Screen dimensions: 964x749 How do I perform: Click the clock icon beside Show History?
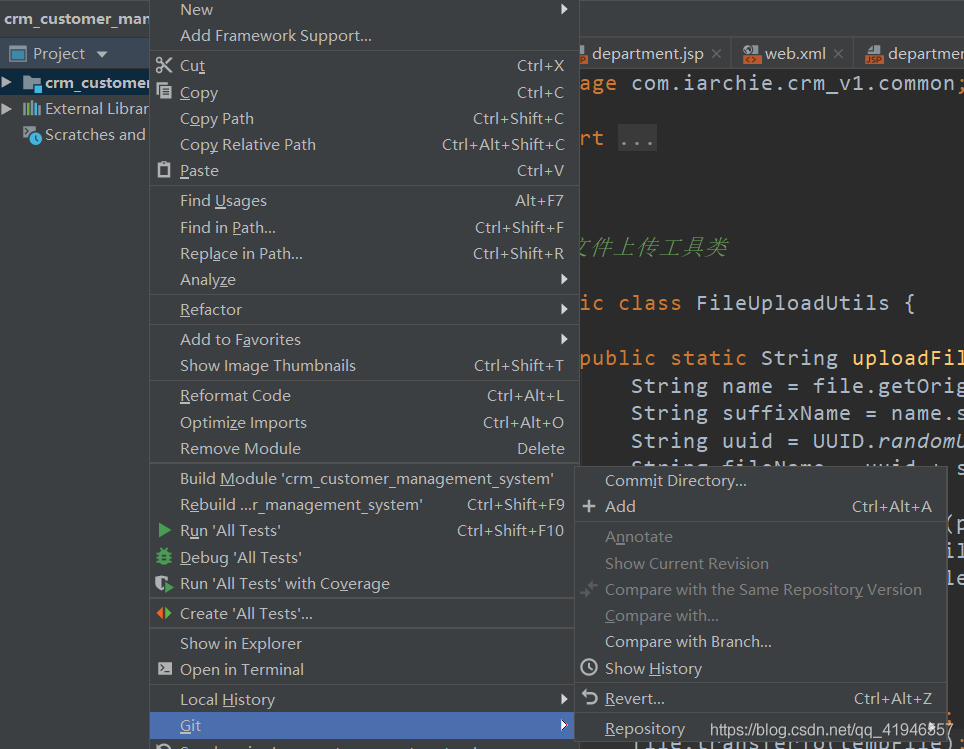[x=589, y=668]
